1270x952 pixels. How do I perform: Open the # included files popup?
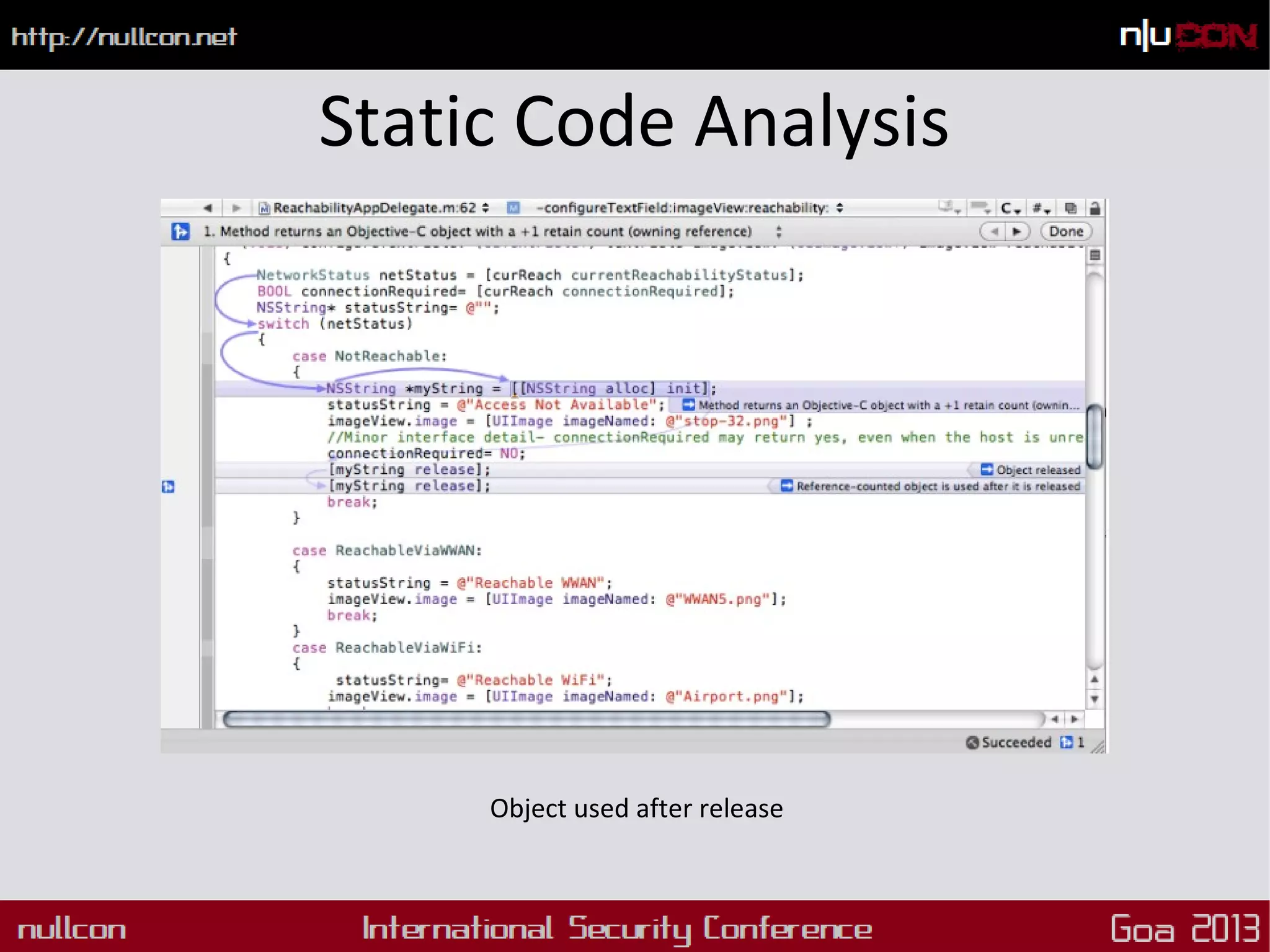click(x=1041, y=208)
